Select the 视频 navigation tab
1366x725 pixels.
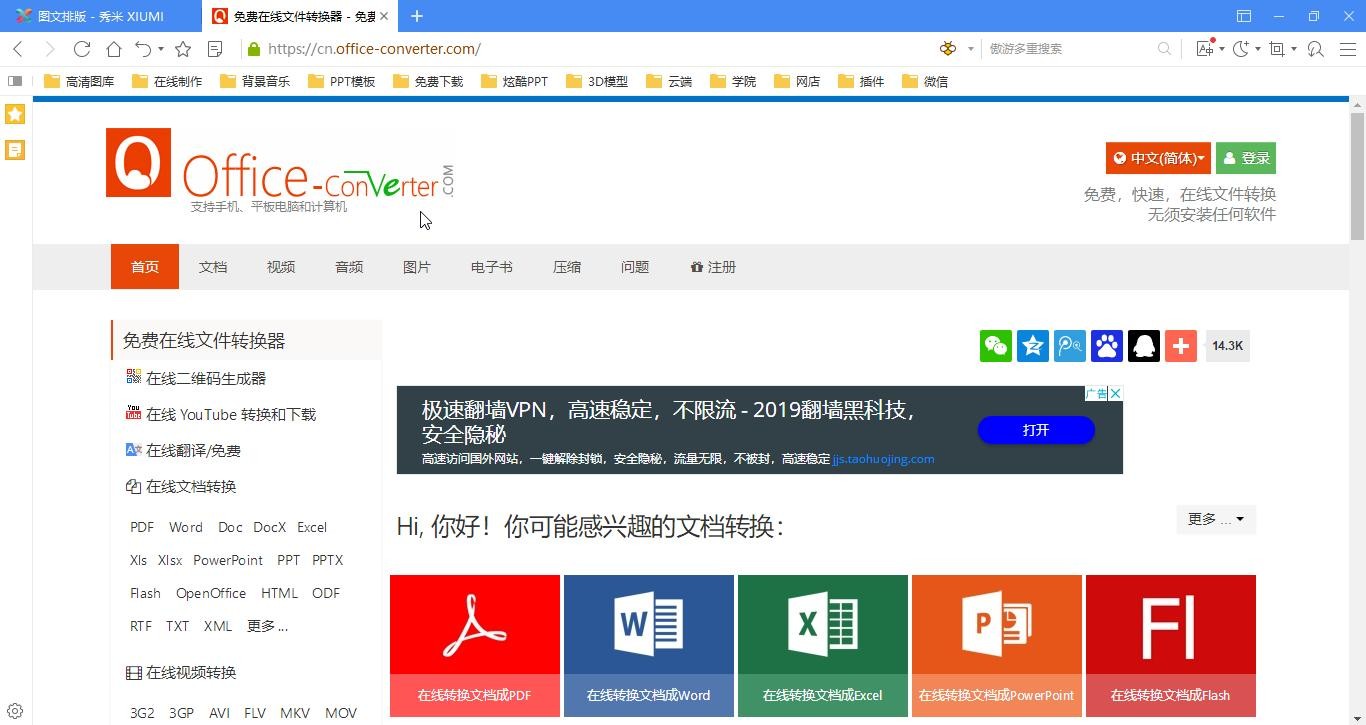[x=281, y=267]
